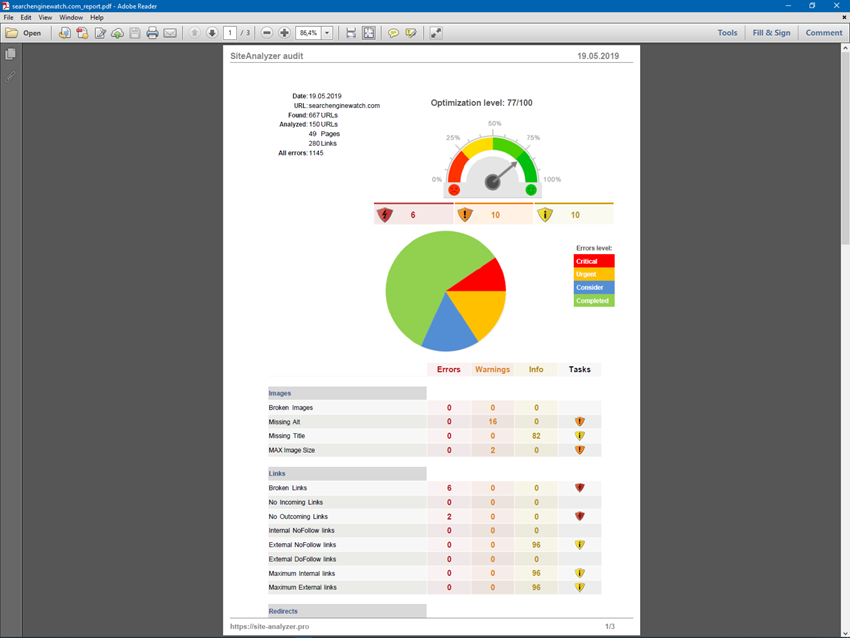The image size is (850, 638).
Task: Click the scrollbar up arrow
Action: click(x=845, y=48)
